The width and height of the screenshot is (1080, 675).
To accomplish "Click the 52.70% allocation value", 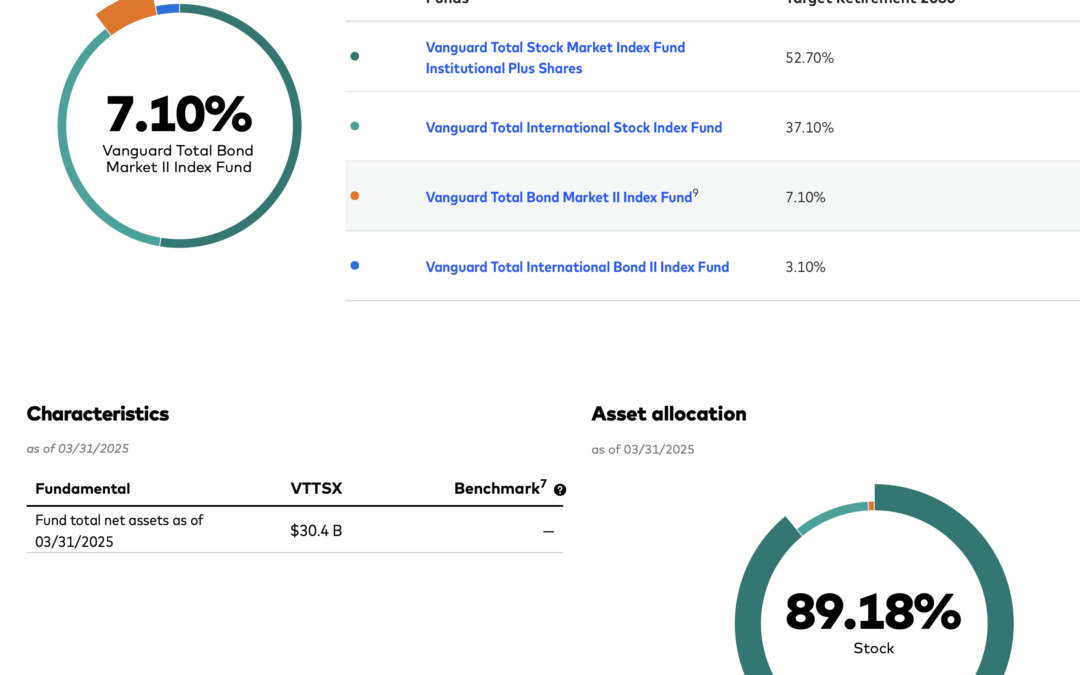I will coord(809,58).
